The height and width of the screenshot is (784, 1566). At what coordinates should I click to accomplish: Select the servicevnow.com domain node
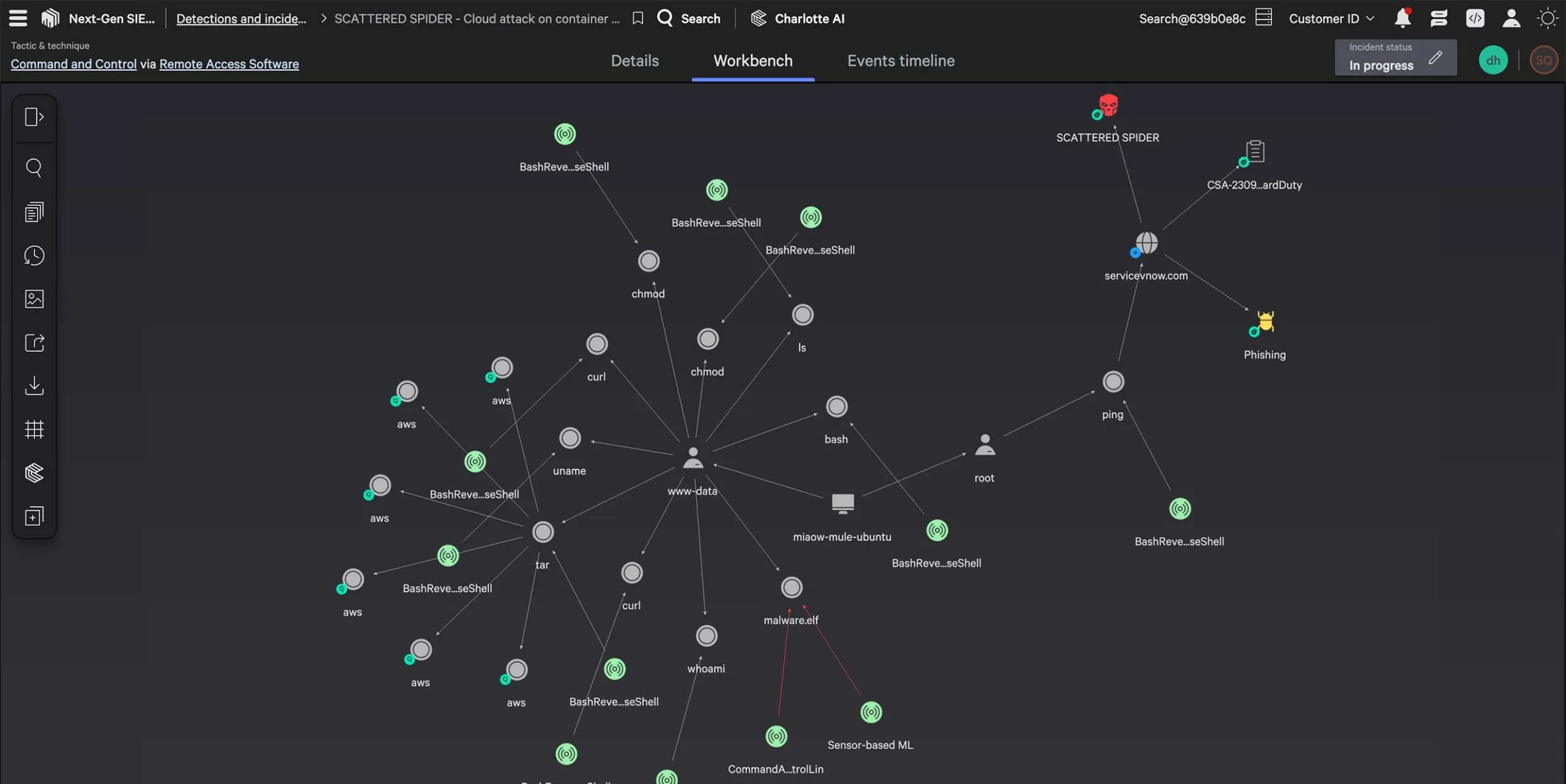point(1146,243)
